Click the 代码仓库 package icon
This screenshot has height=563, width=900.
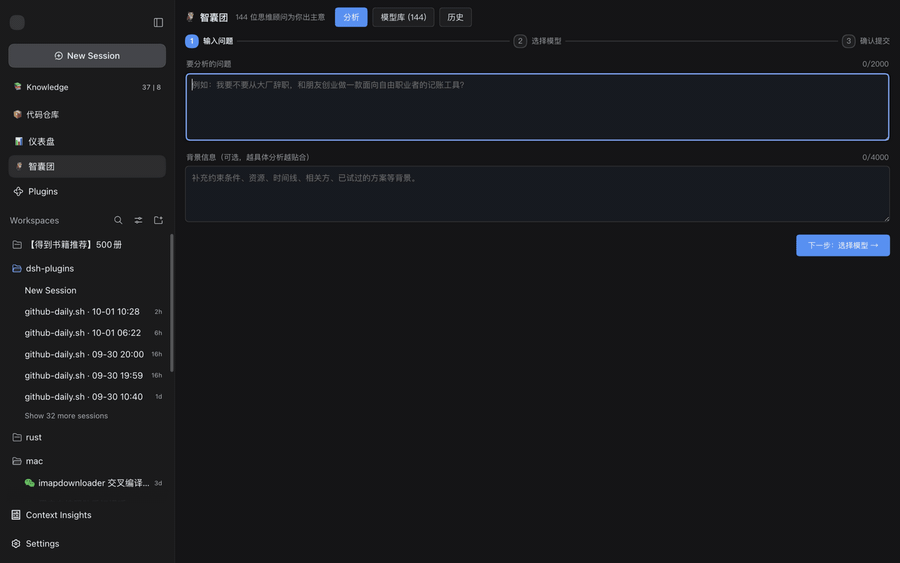coord(18,114)
